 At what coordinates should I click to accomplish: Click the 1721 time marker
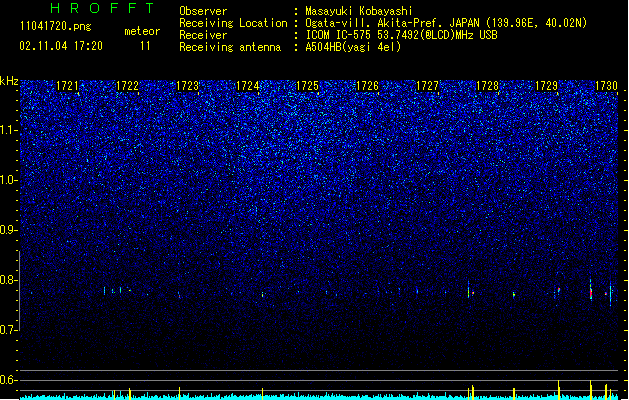[x=67, y=85]
